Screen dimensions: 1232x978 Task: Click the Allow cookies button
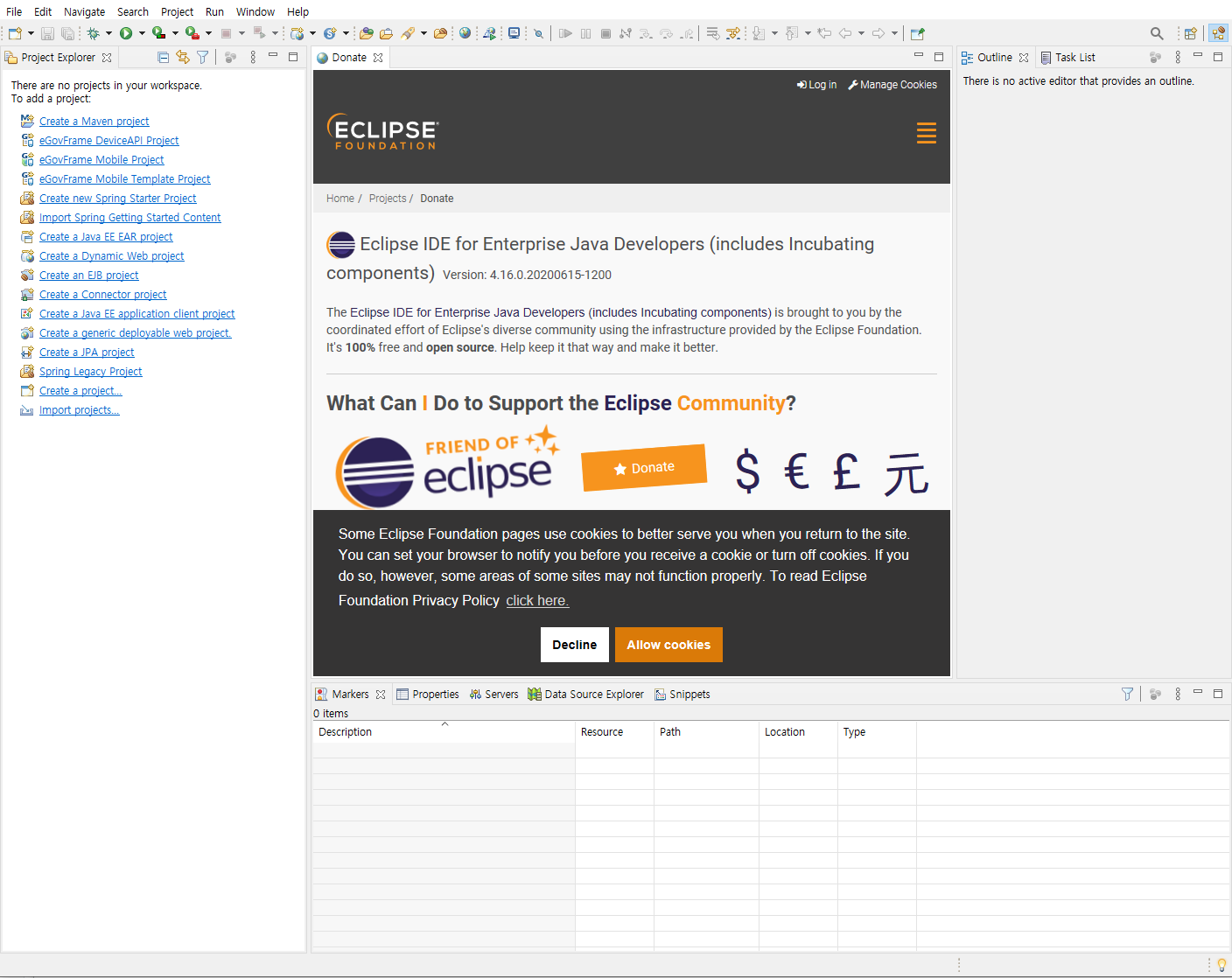tap(668, 645)
